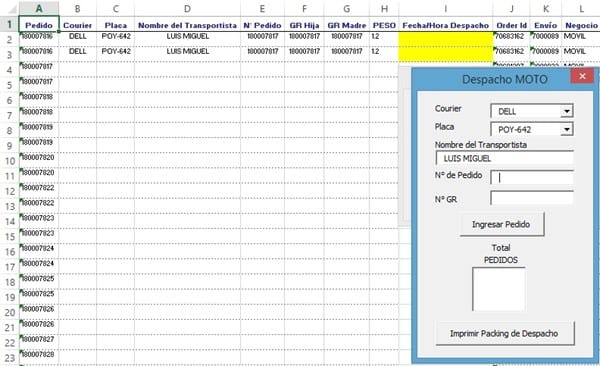
Task: Expand the Placa combo box arrow
Action: 566,129
